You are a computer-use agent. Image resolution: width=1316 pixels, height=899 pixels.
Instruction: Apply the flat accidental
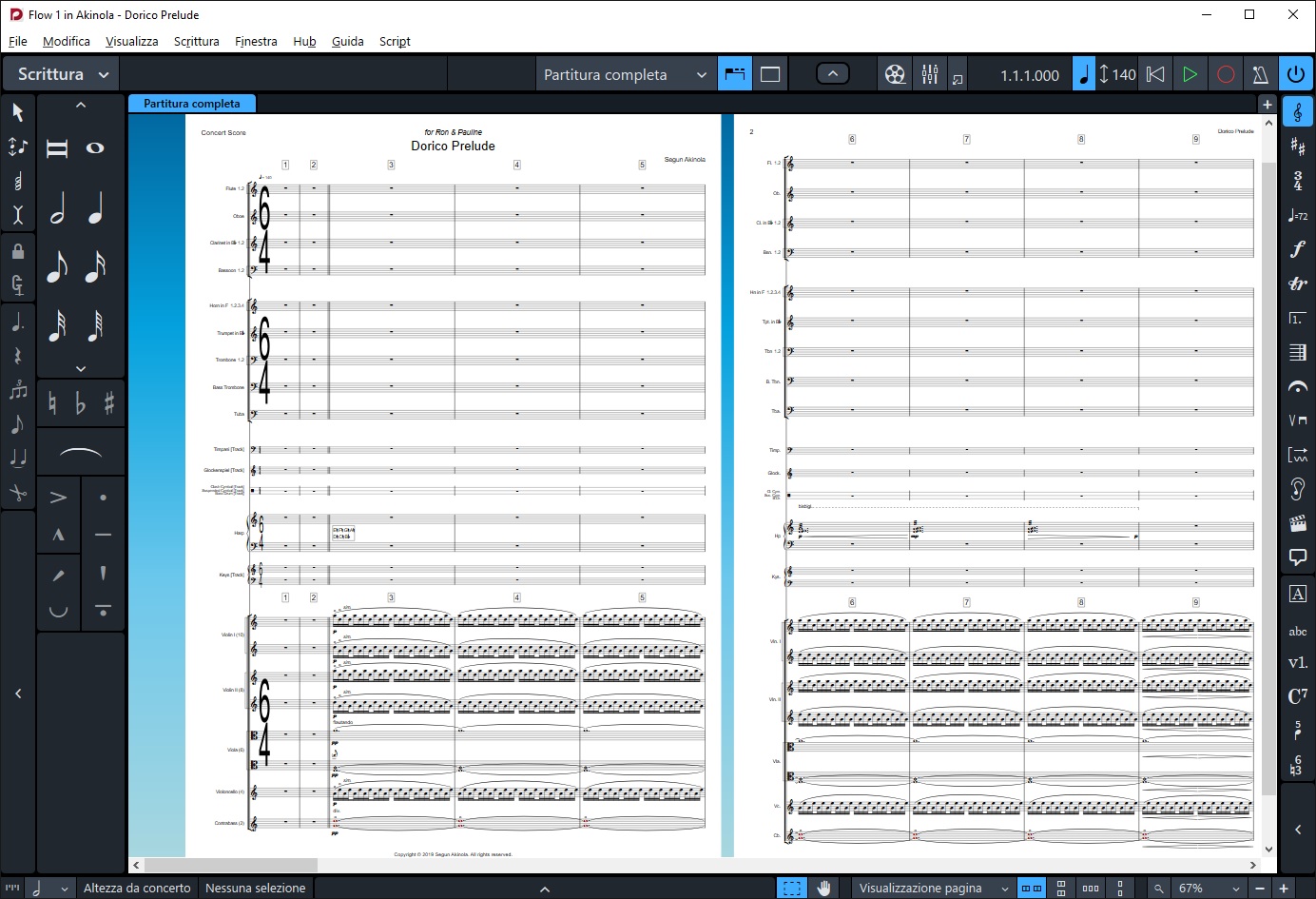coord(81,404)
